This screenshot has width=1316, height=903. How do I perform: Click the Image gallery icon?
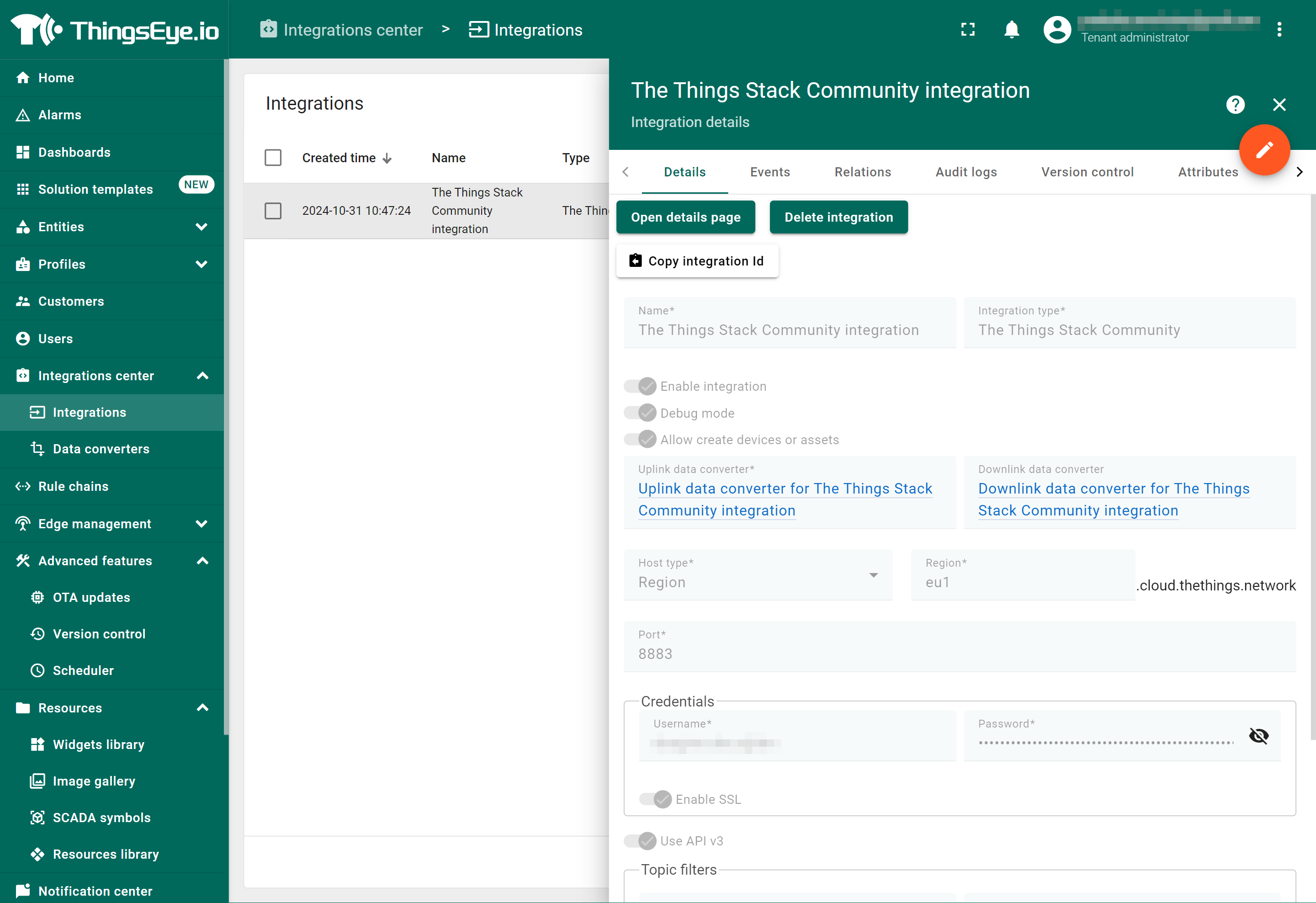coord(37,781)
